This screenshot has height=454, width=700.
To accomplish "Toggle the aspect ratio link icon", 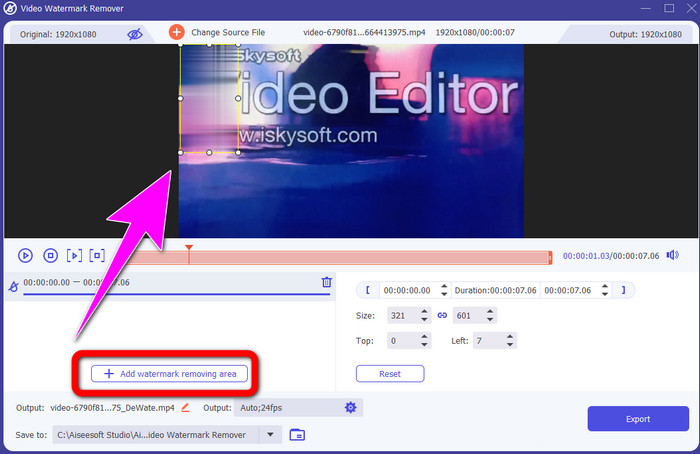I will click(442, 316).
